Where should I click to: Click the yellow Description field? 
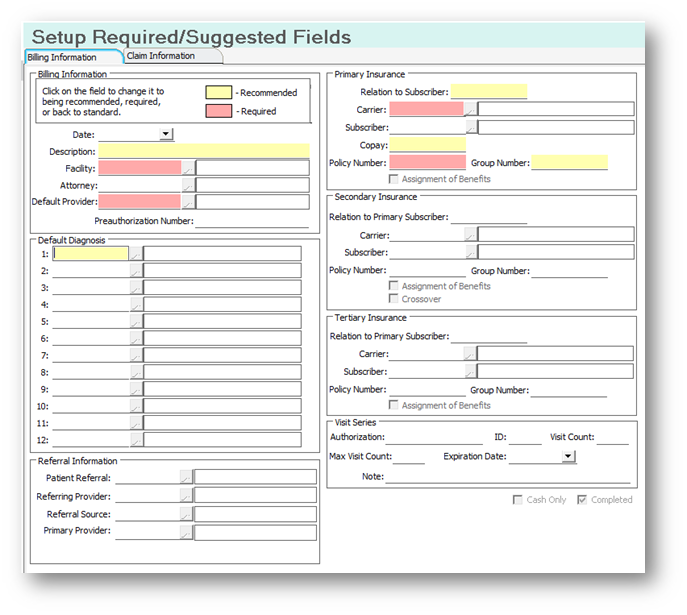204,151
